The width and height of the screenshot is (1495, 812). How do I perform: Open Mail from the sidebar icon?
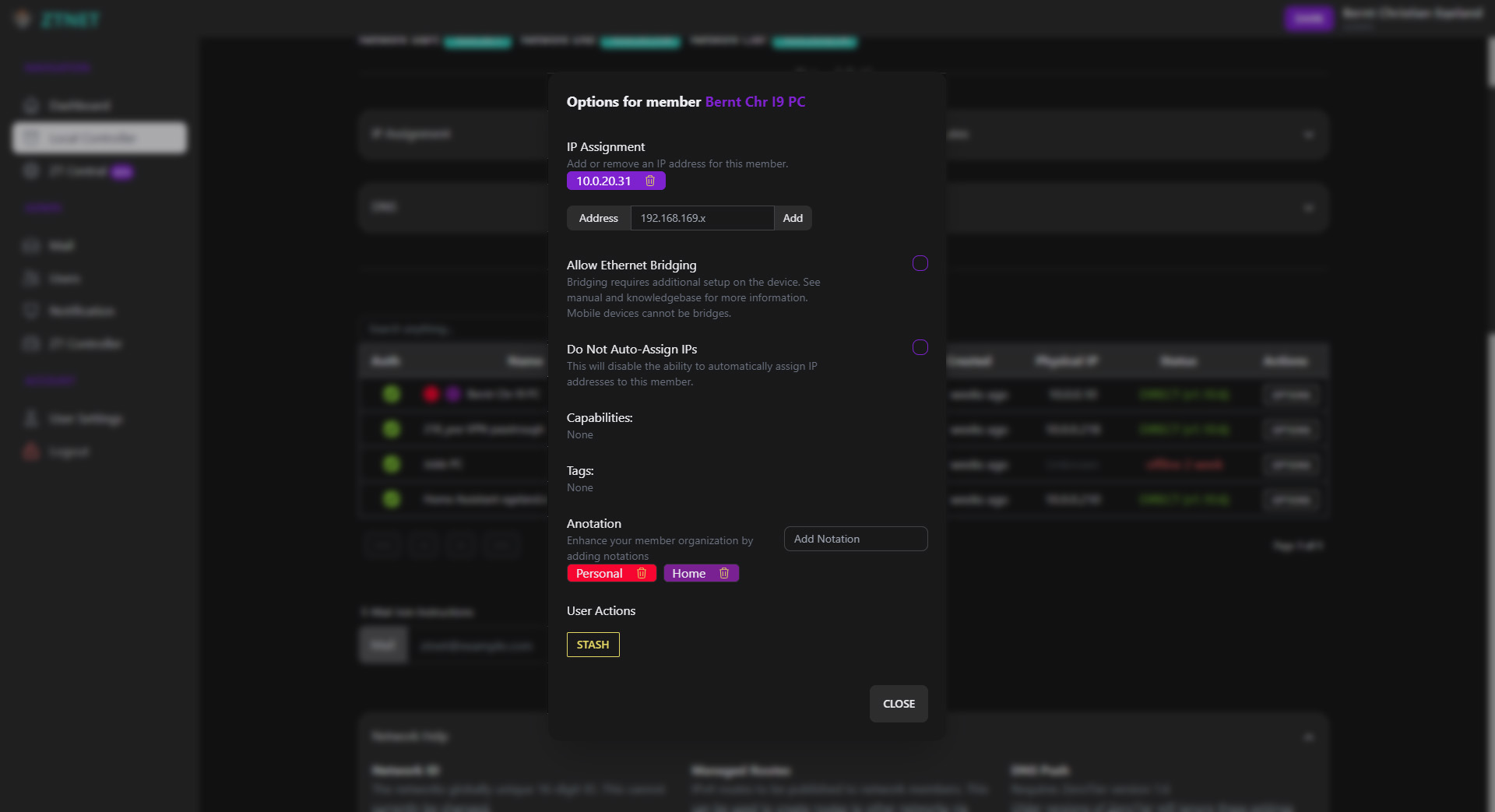click(30, 245)
